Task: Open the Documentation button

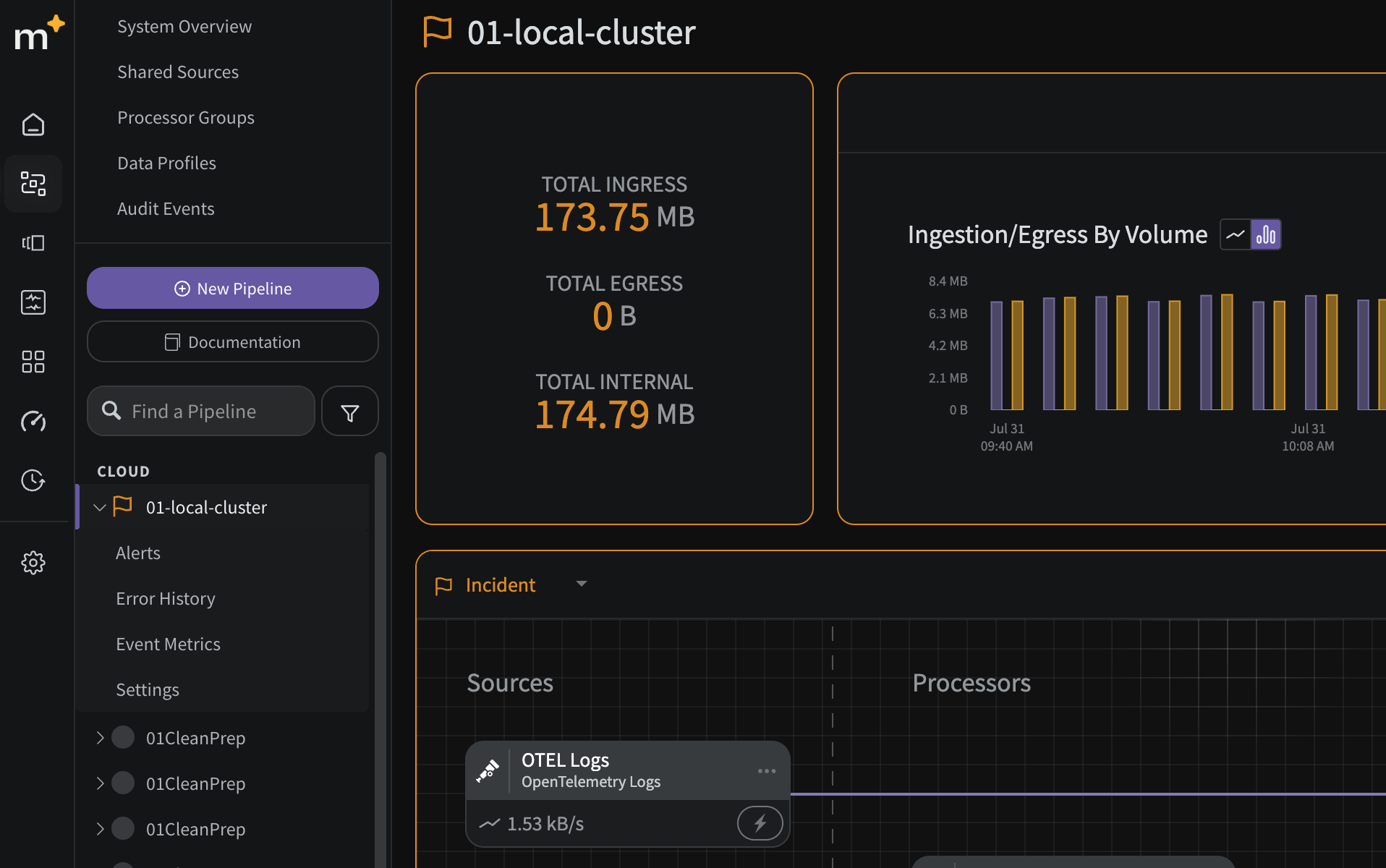Action: coord(233,341)
